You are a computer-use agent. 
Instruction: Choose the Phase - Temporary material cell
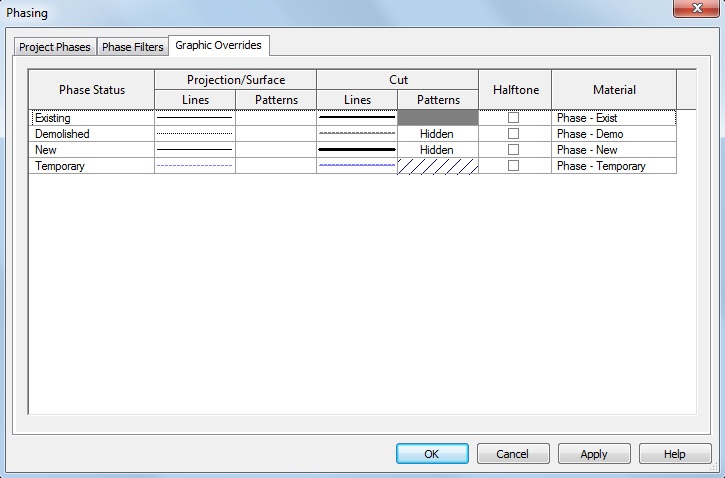click(614, 166)
